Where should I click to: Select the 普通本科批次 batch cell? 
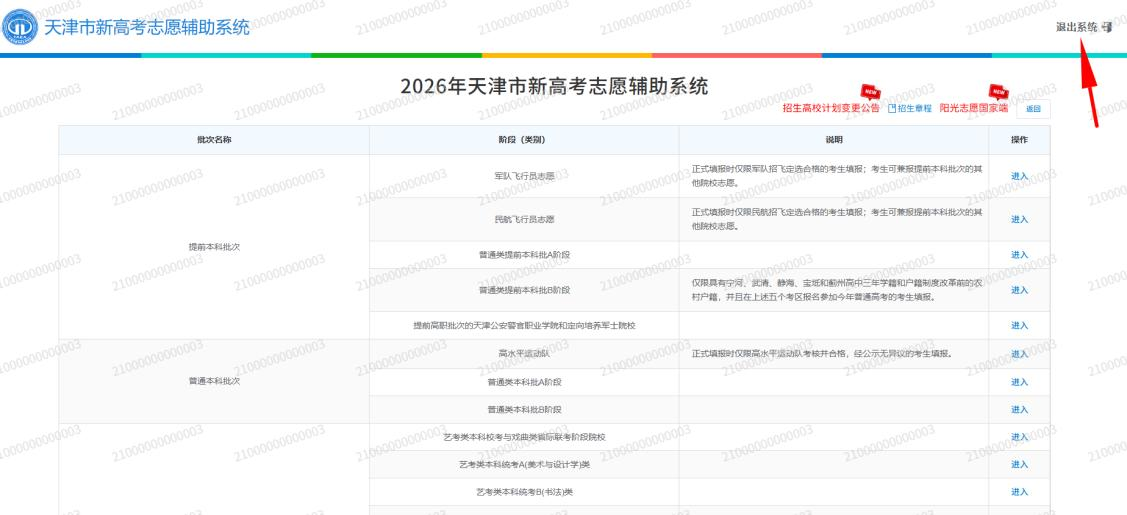pyautogui.click(x=213, y=381)
